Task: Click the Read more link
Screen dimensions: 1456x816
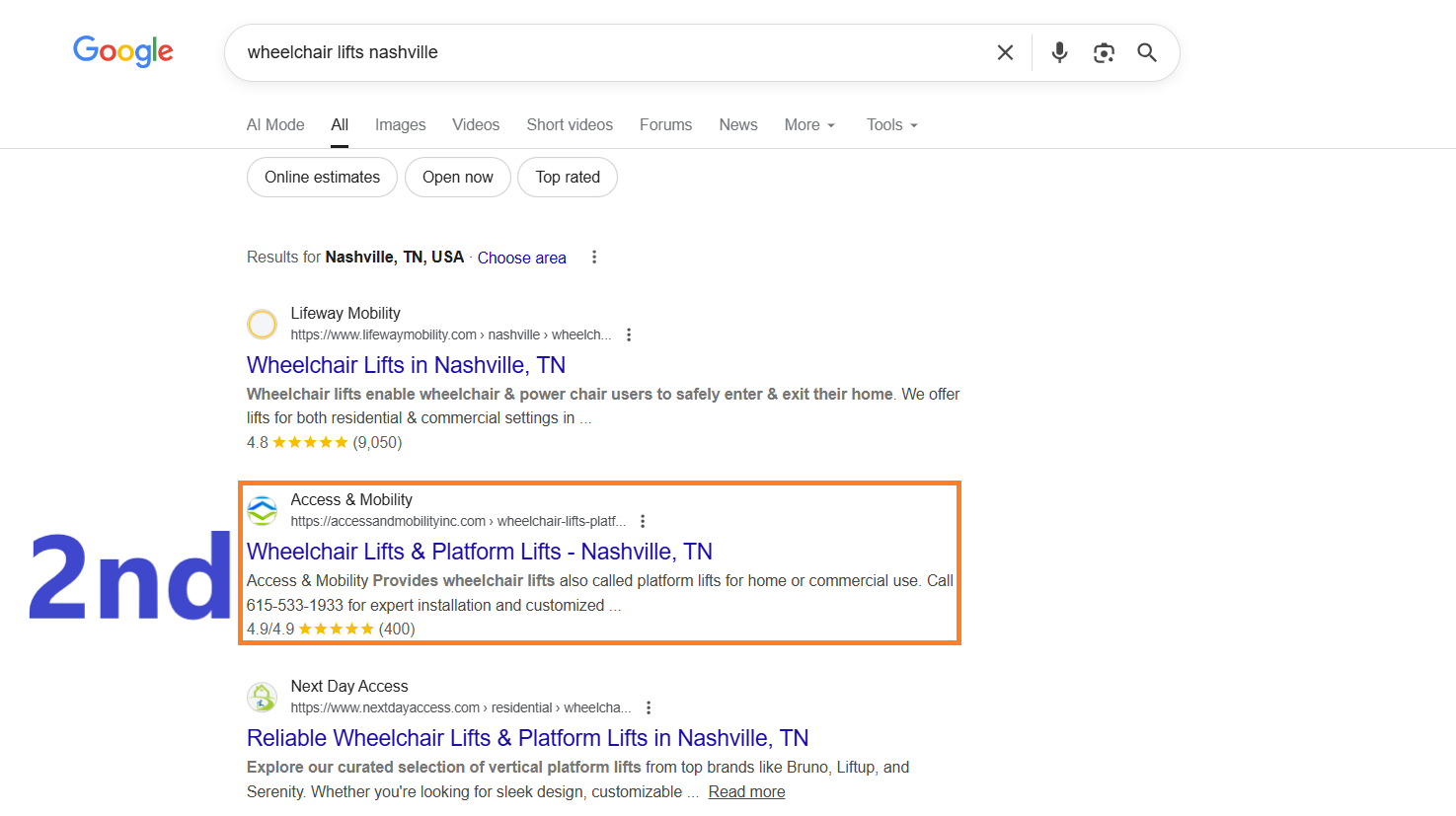Action: pos(746,791)
